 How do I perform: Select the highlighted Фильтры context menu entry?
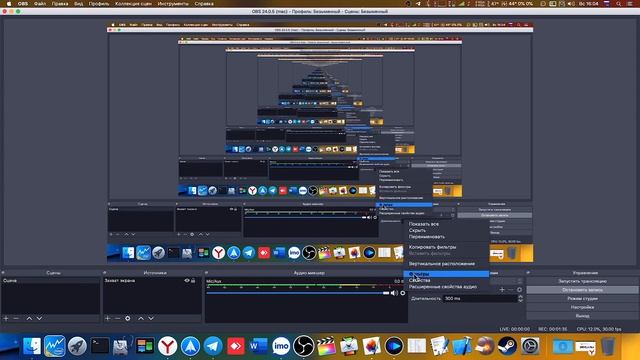[446, 274]
